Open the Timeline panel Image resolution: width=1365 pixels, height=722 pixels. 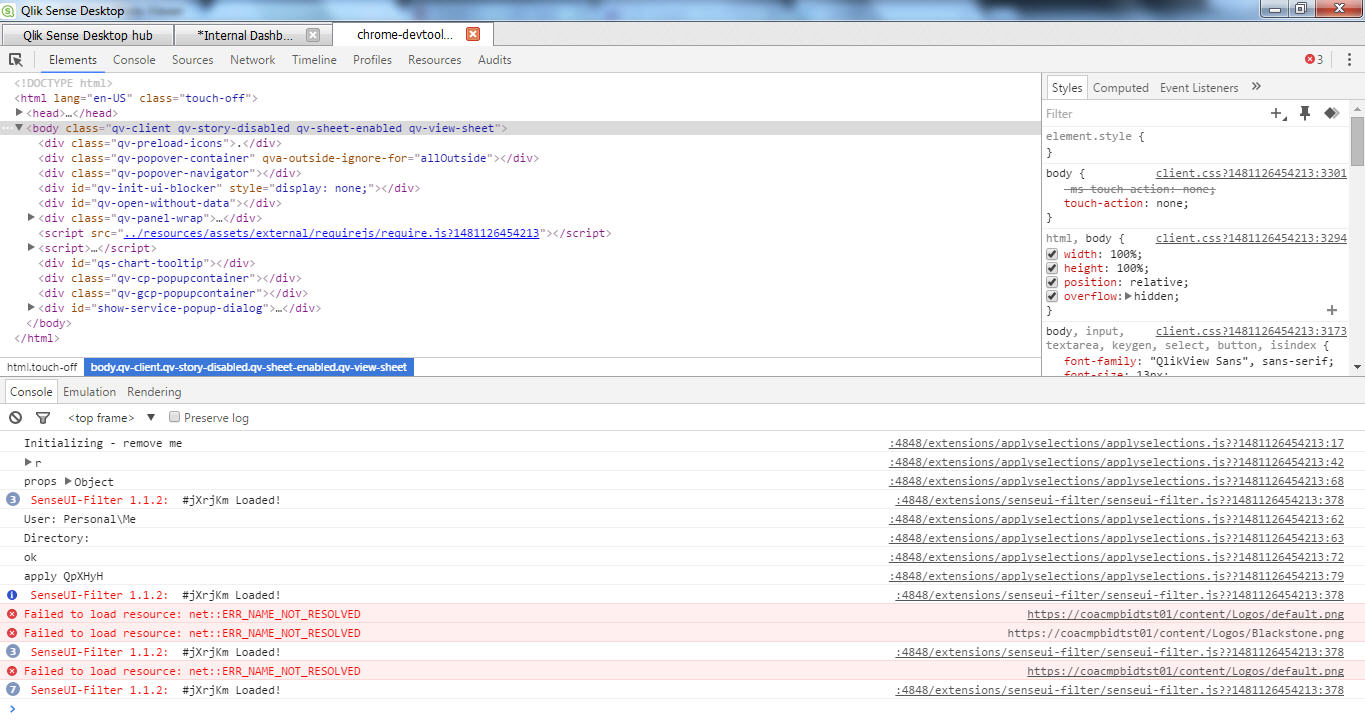pyautogui.click(x=314, y=60)
